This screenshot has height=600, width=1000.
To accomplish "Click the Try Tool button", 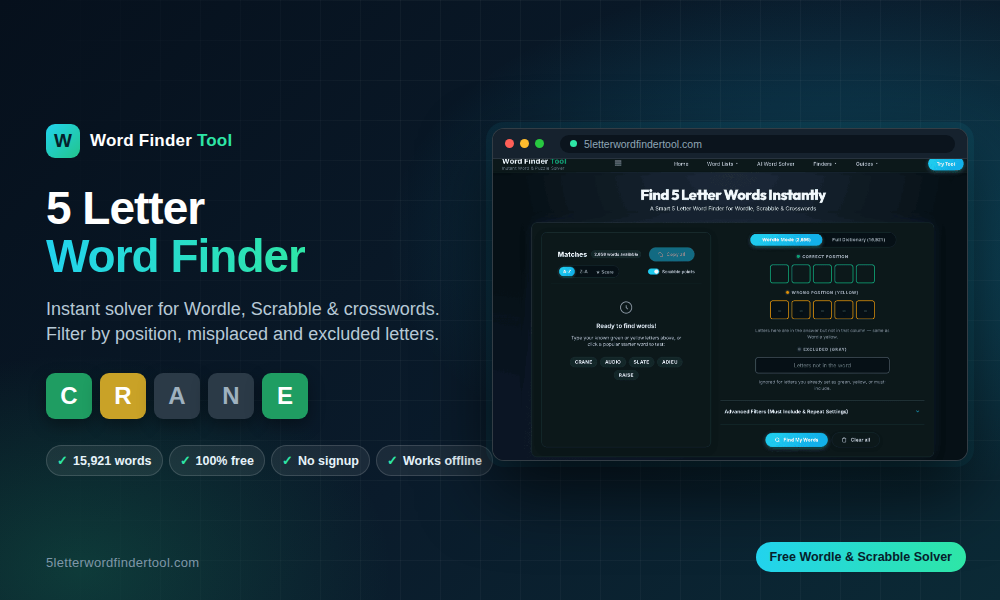I will (945, 164).
